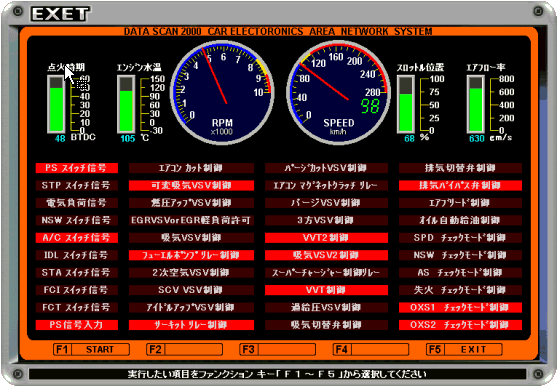Click the スーパーチャージャー制御リレー indicator
The width and height of the screenshot is (558, 387).
pos(326,273)
